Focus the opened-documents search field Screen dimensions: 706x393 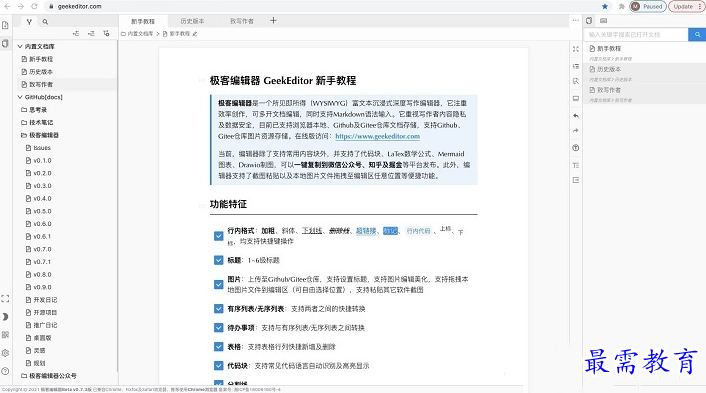click(636, 34)
